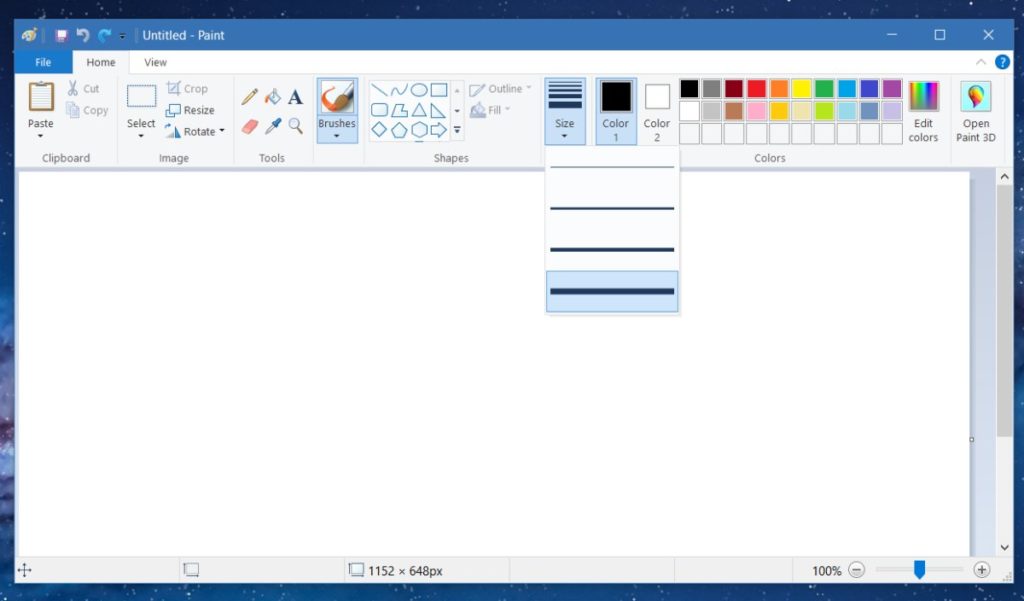Select the Eraser tool
The height and width of the screenshot is (601, 1024).
pos(249,126)
